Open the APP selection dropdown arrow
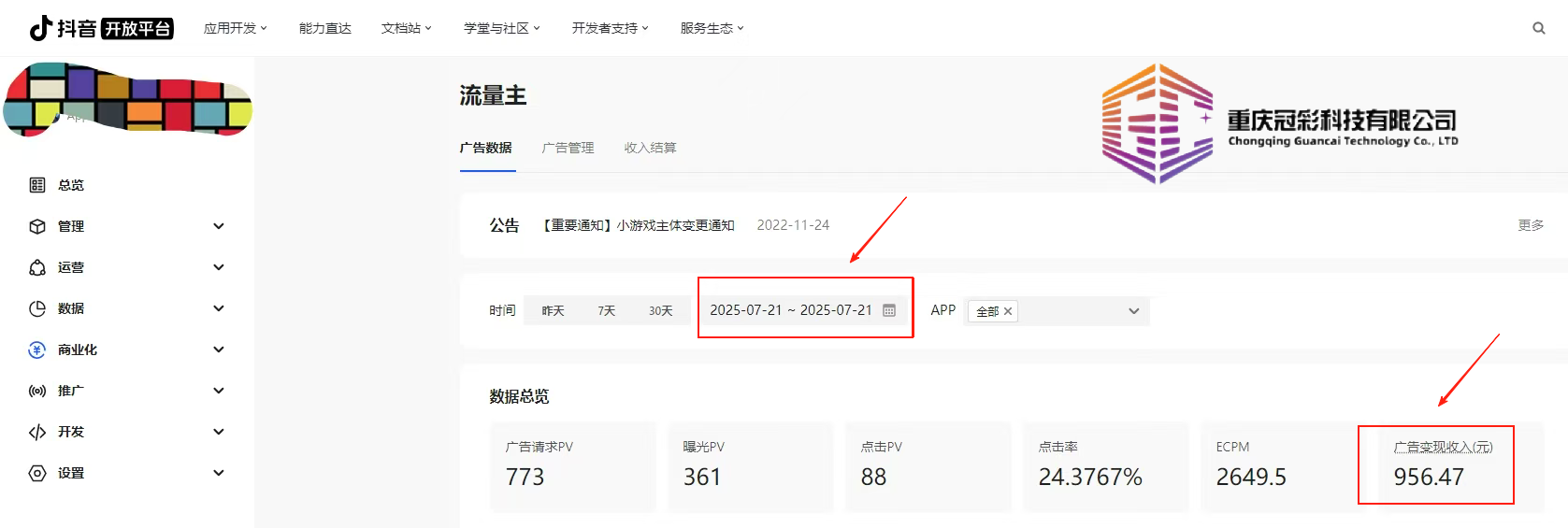This screenshot has width=1568, height=528. click(1134, 311)
